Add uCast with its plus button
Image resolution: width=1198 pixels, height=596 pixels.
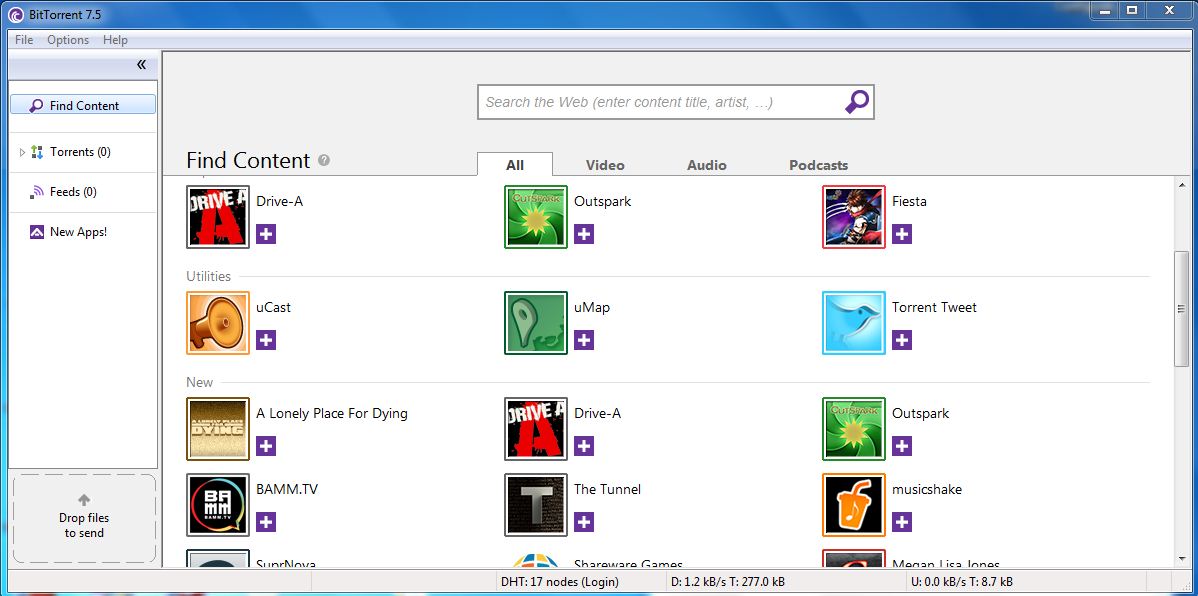tap(266, 340)
